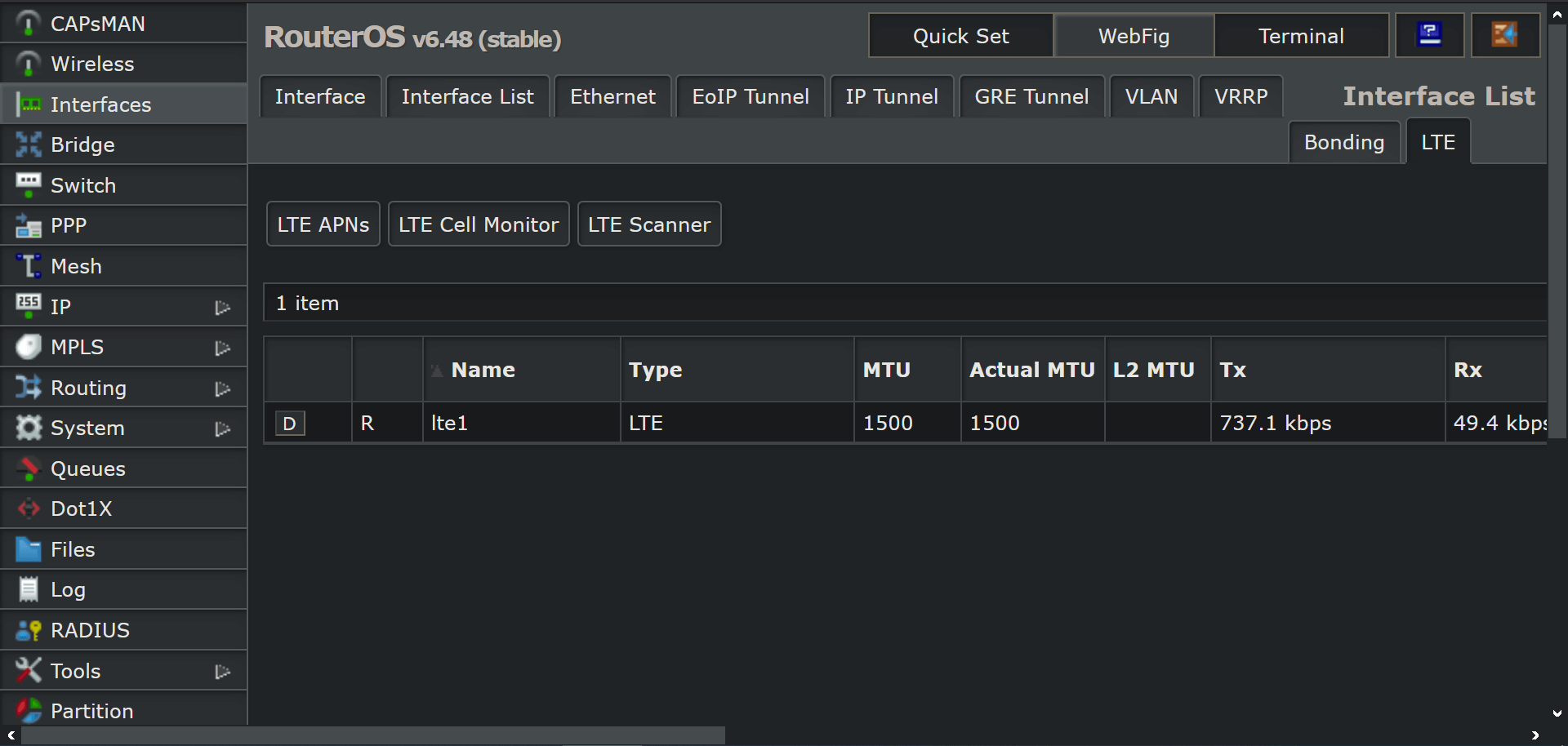Open Quick Set

(x=960, y=36)
